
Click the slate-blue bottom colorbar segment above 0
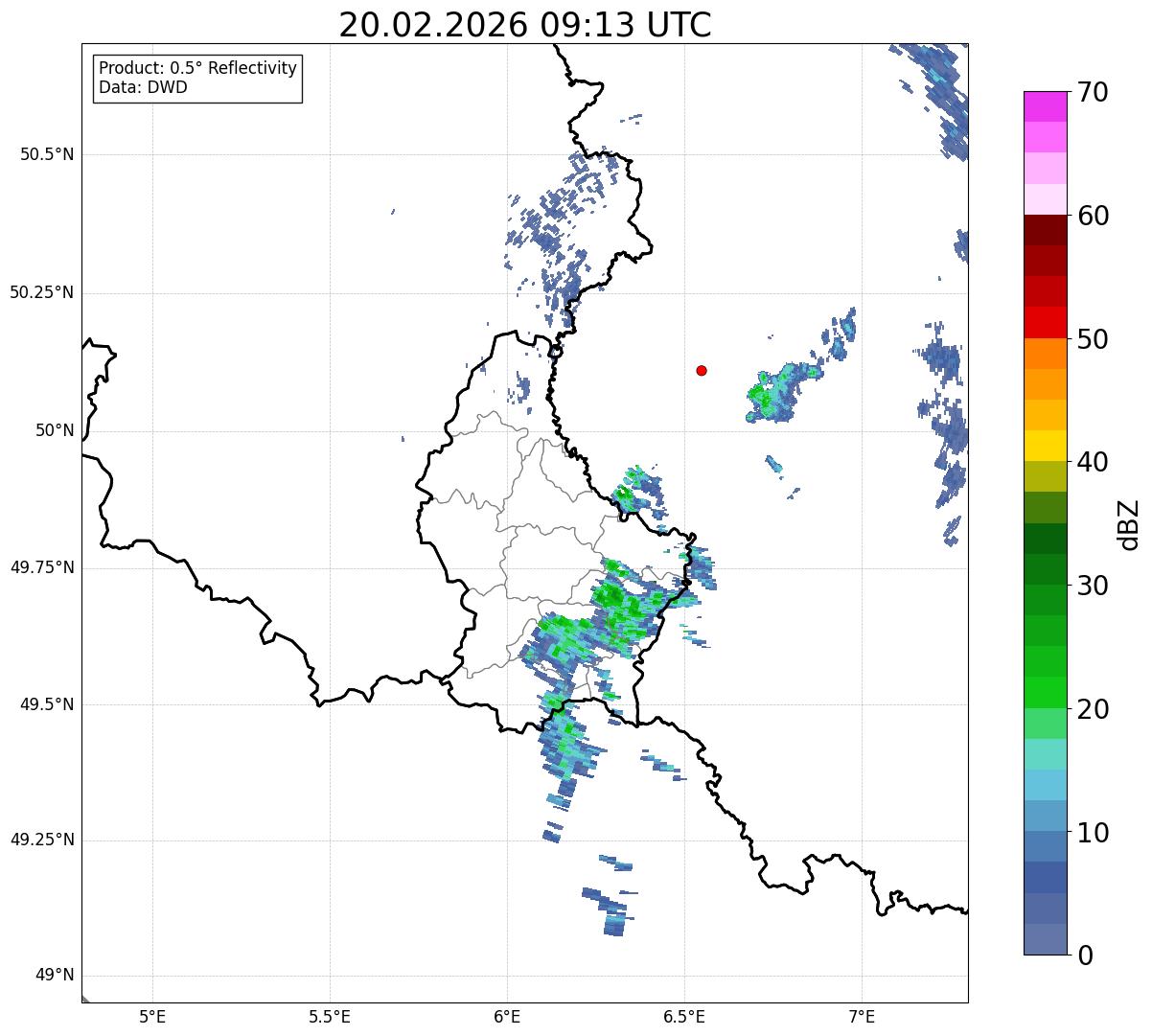(1046, 939)
